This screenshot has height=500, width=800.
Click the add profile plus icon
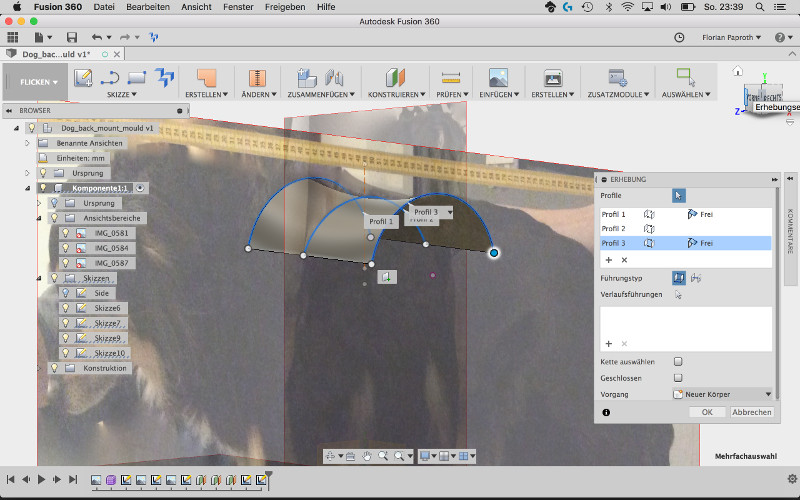[607, 259]
